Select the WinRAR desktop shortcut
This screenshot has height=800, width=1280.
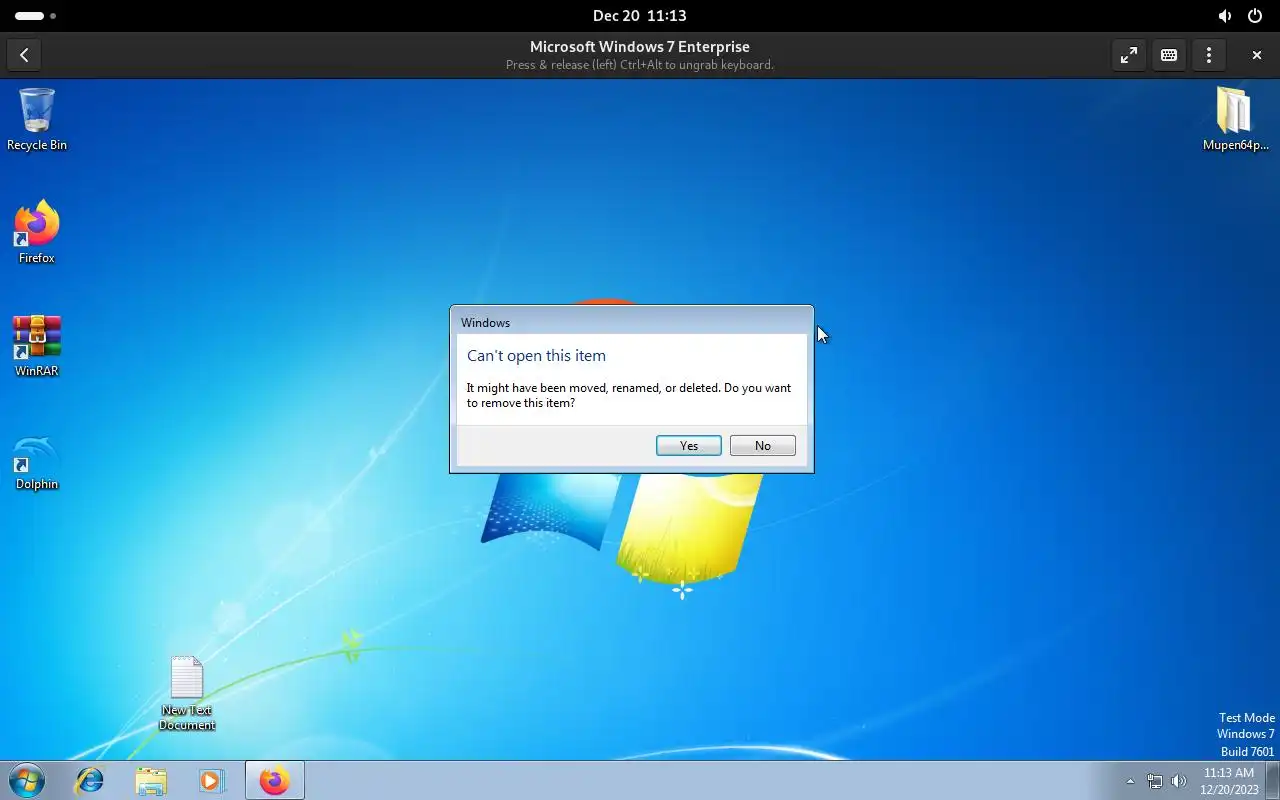click(x=37, y=345)
